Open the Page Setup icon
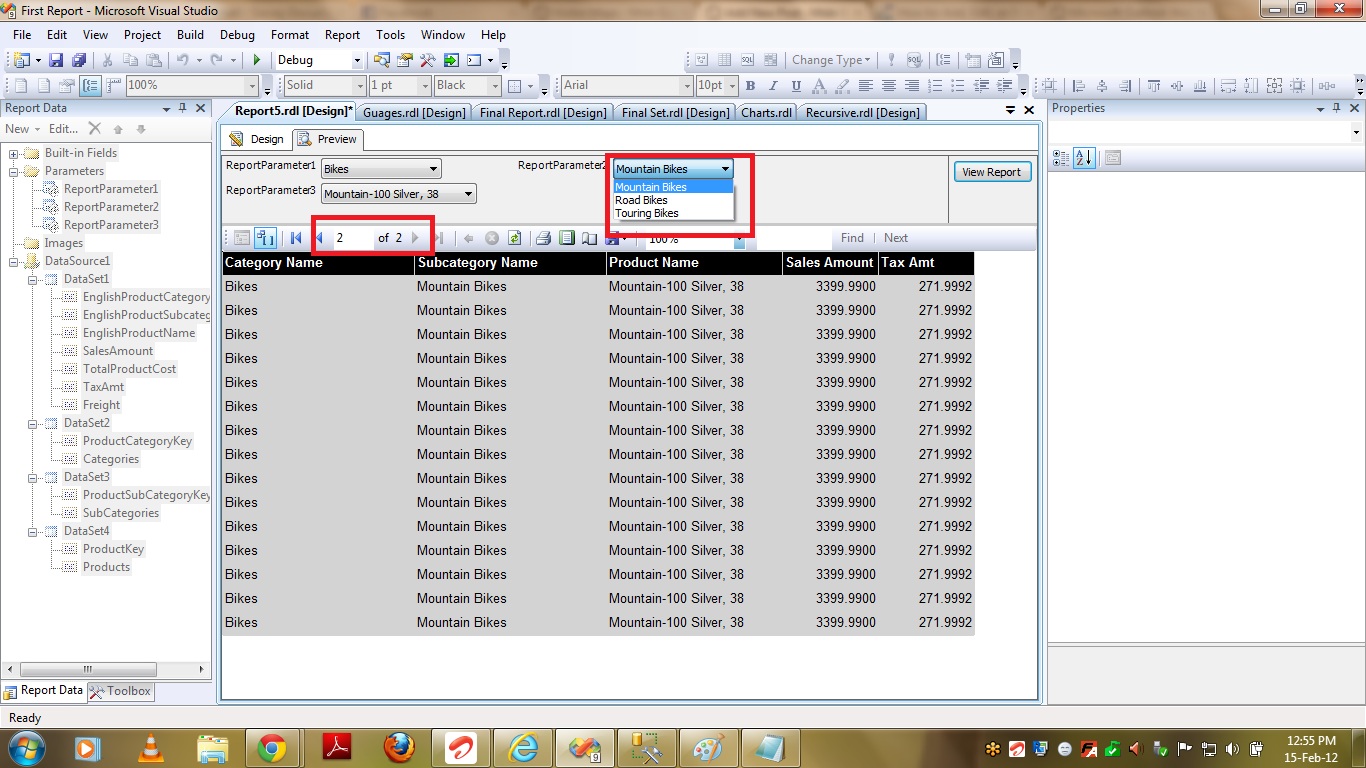This screenshot has width=1366, height=768. [589, 238]
